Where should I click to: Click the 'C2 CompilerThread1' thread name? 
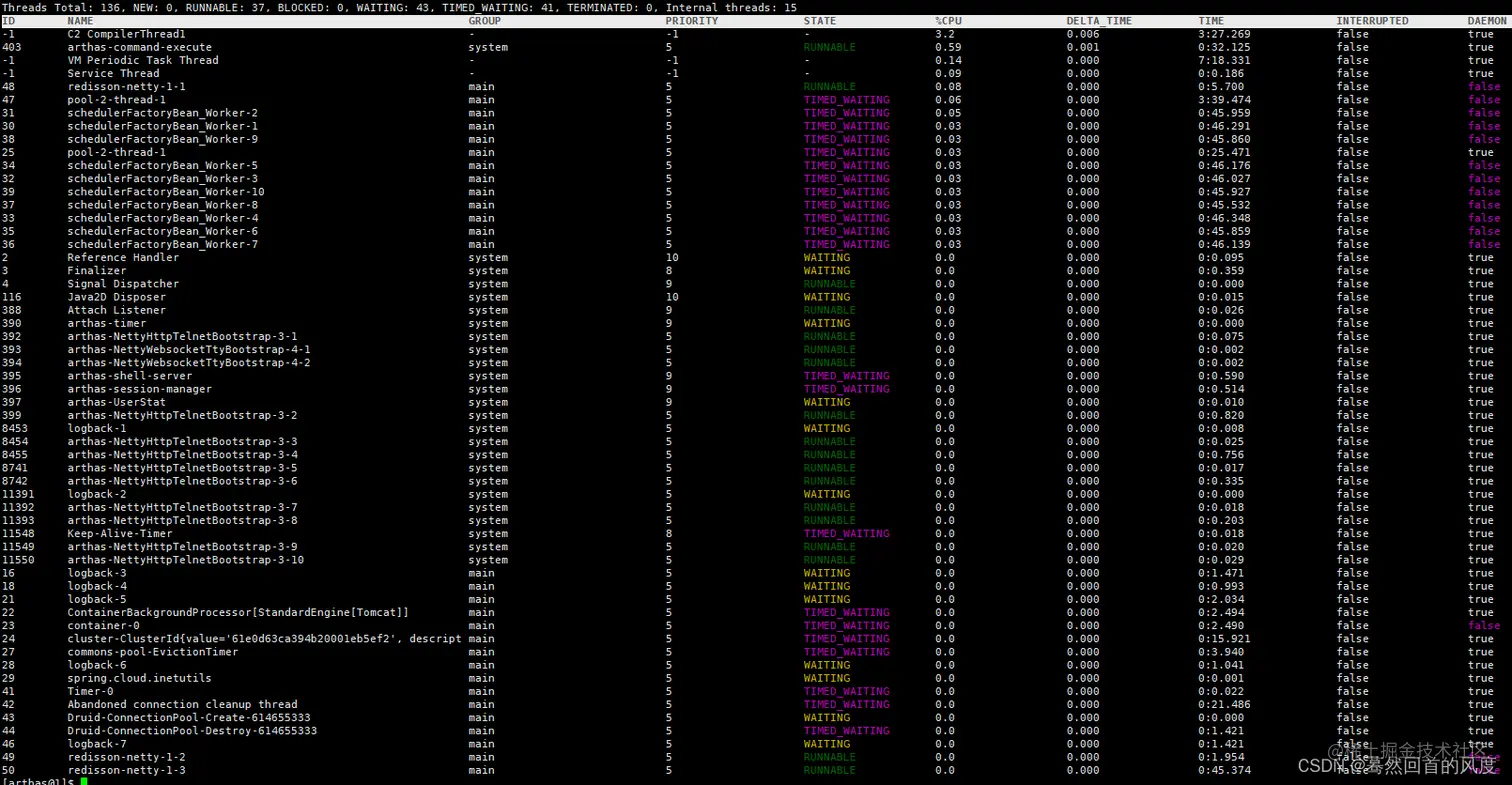(x=127, y=34)
